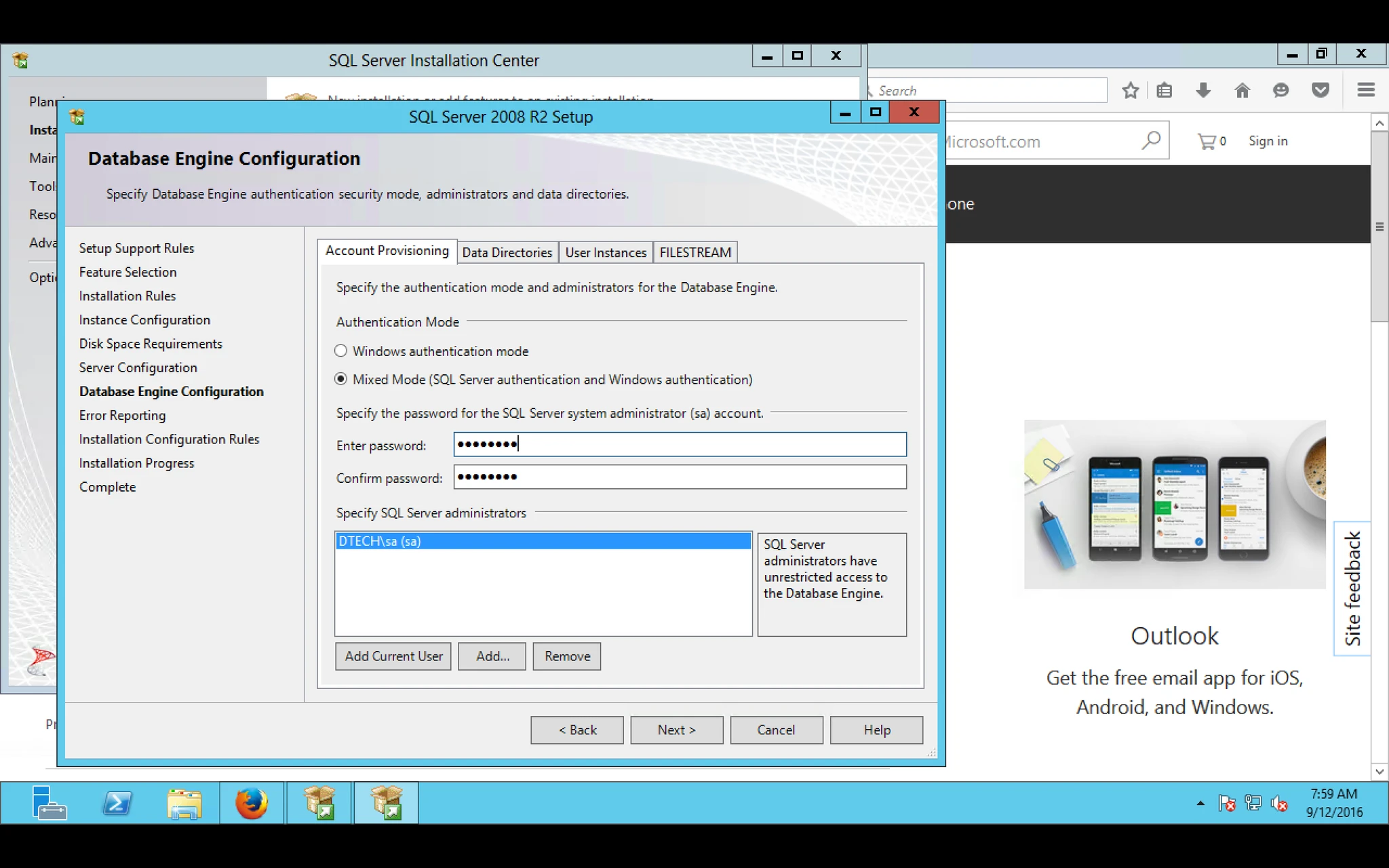Click the Add Current User button
Screen dimensions: 1389x868
click(x=393, y=656)
